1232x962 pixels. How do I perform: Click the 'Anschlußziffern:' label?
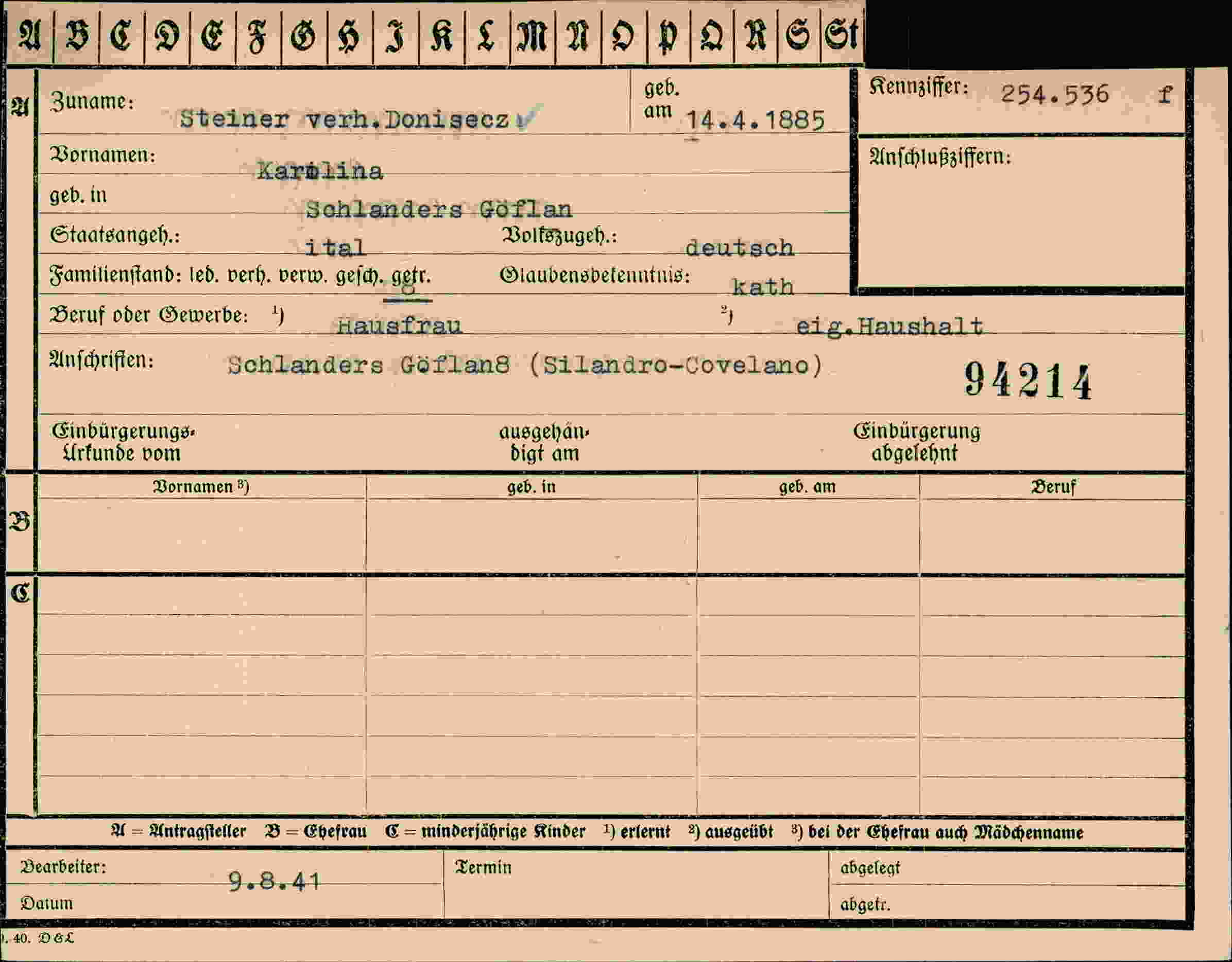pyautogui.click(x=940, y=157)
